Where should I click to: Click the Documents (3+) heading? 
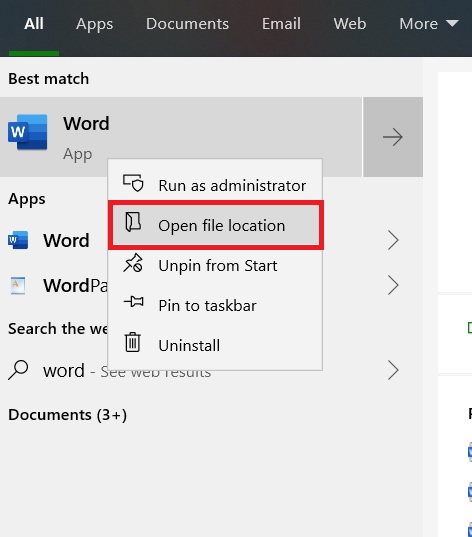coord(67,415)
